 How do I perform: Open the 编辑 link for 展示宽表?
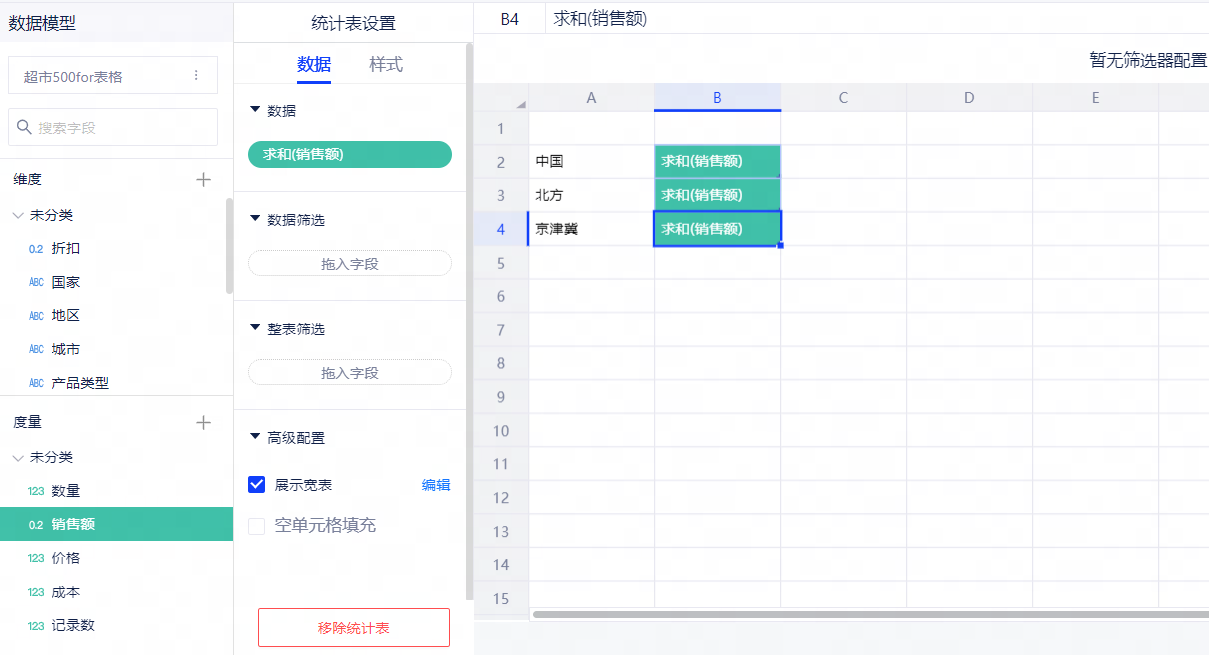click(436, 485)
